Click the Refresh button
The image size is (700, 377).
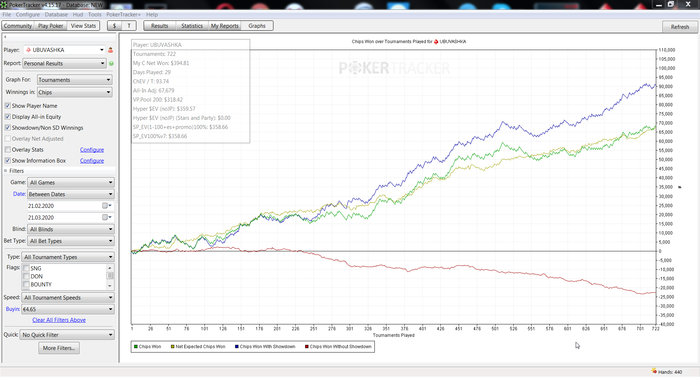680,27
